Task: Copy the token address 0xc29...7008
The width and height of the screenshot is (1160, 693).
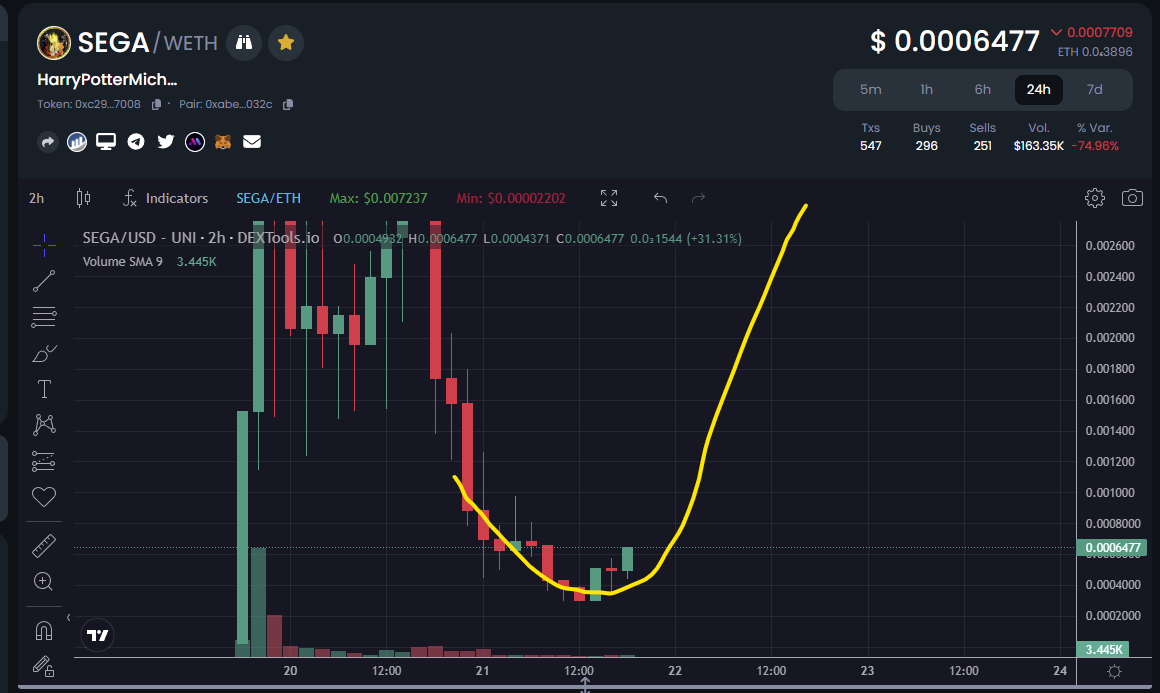Action: (x=156, y=103)
